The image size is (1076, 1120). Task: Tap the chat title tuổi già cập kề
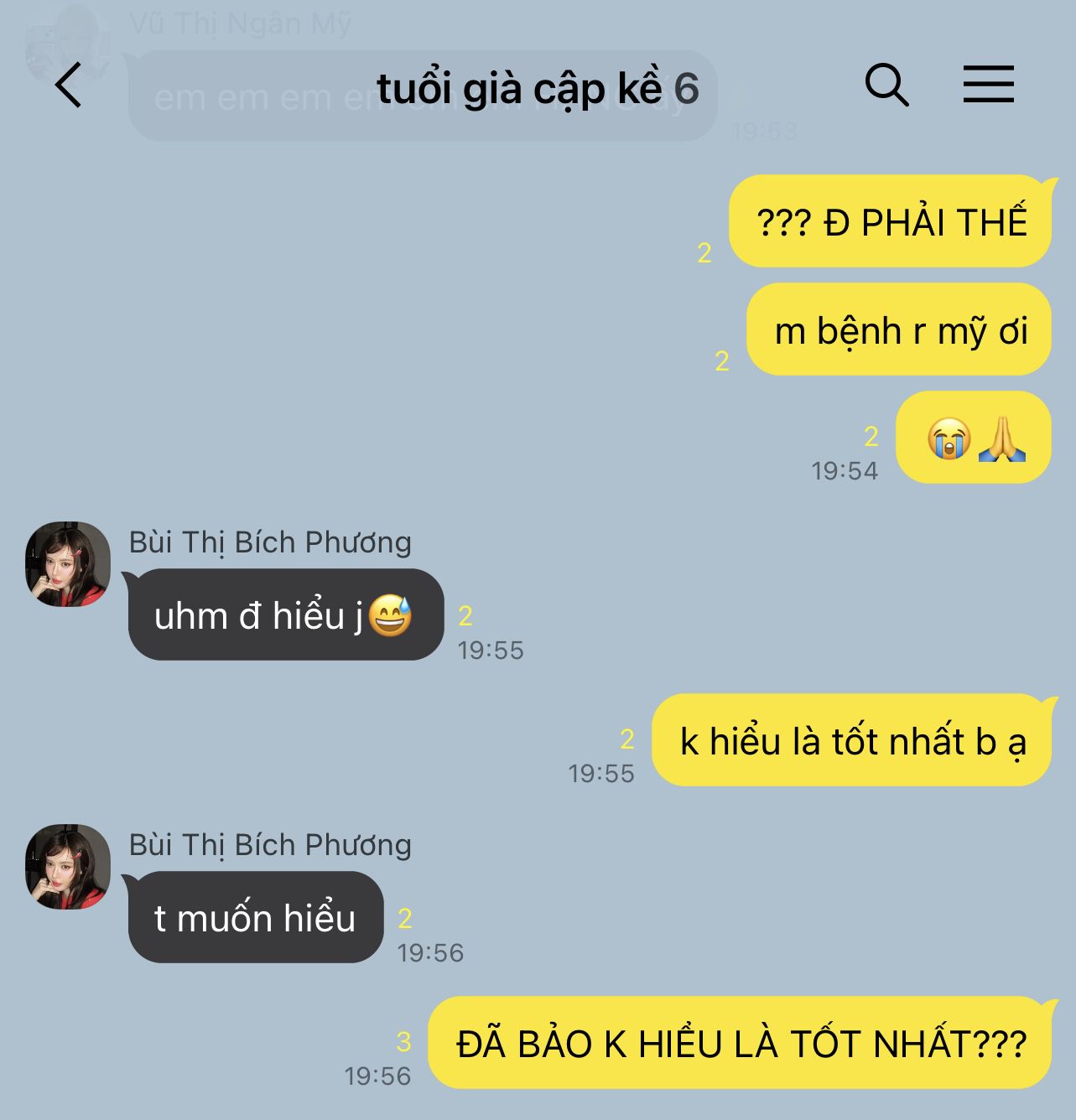click(x=519, y=89)
